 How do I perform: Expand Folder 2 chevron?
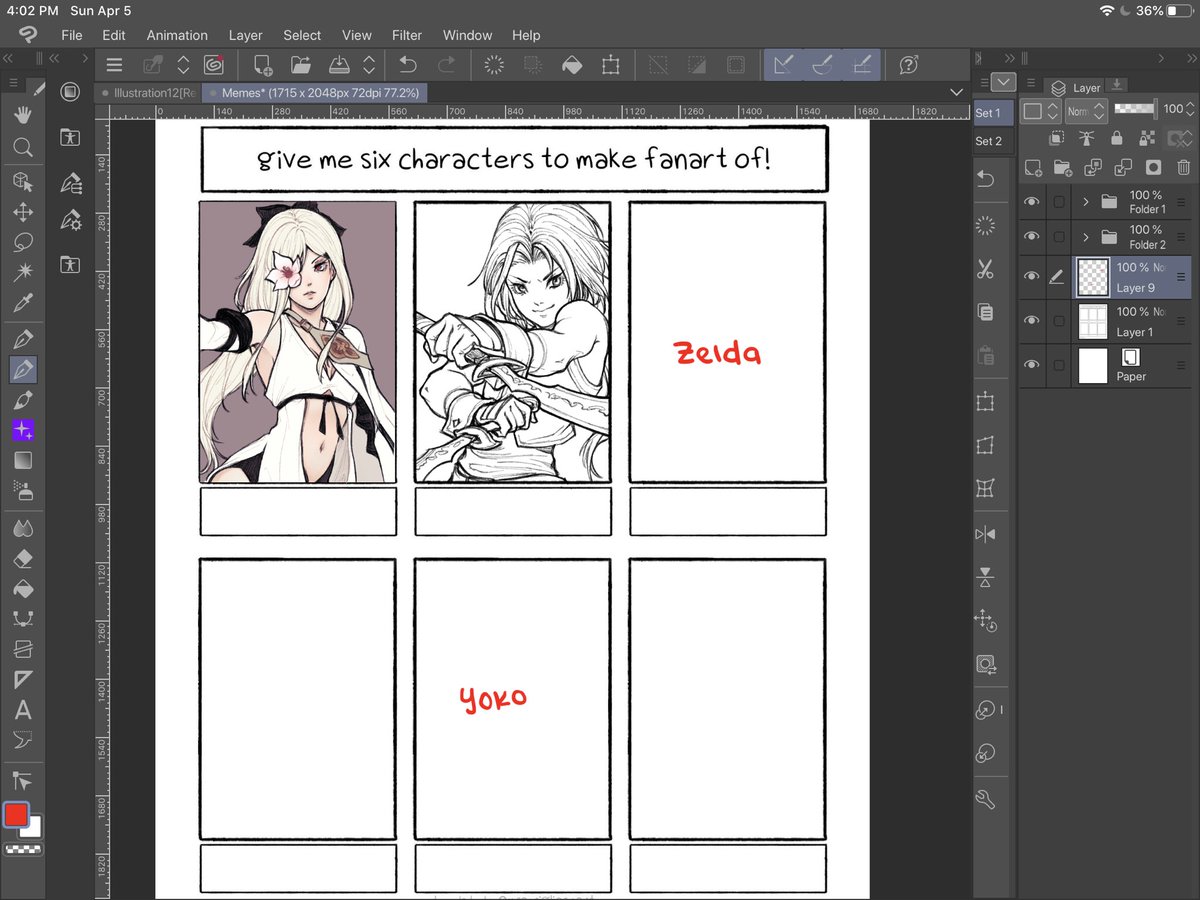(x=1086, y=237)
